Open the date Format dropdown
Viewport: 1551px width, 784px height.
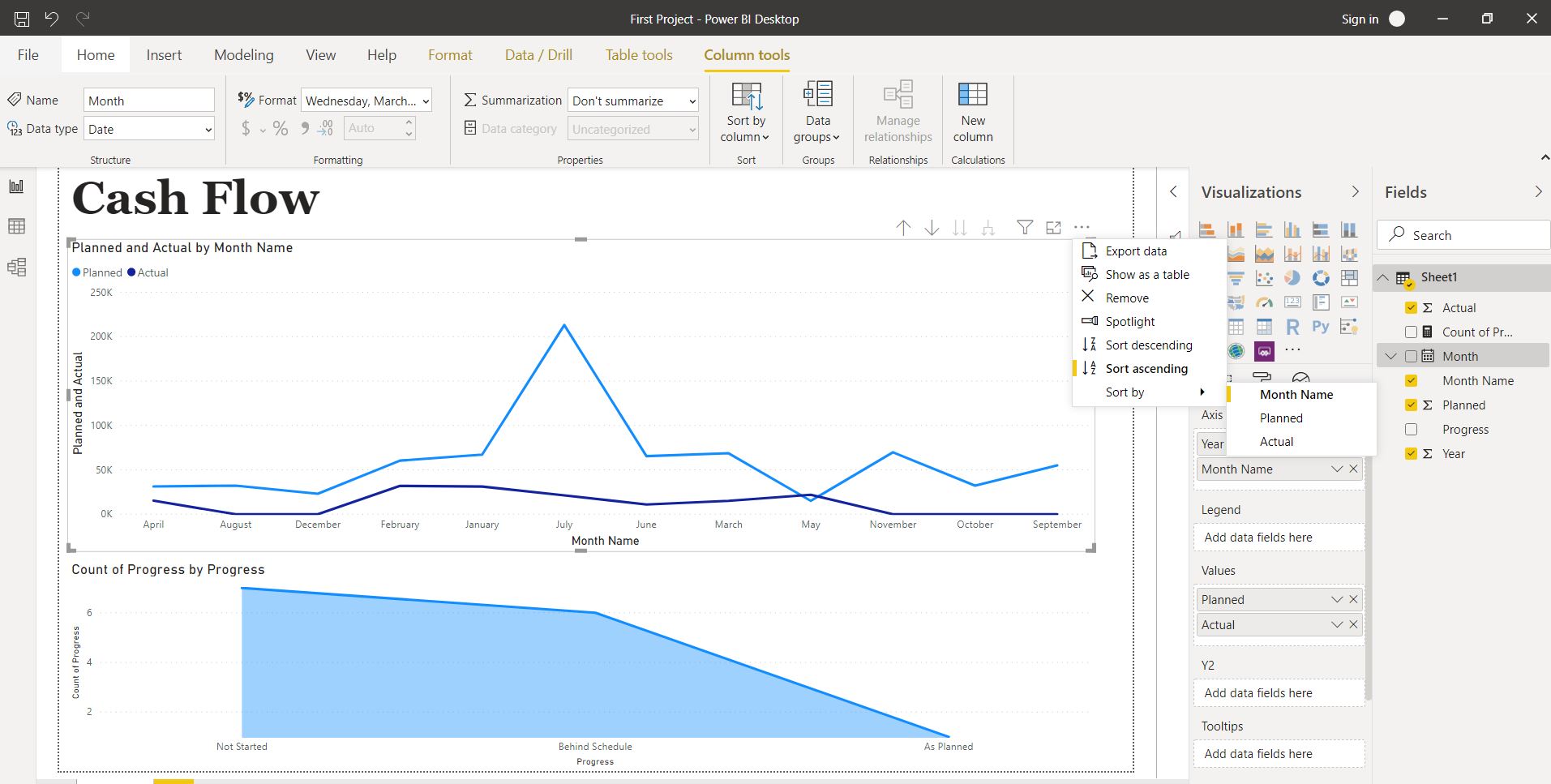(x=366, y=101)
